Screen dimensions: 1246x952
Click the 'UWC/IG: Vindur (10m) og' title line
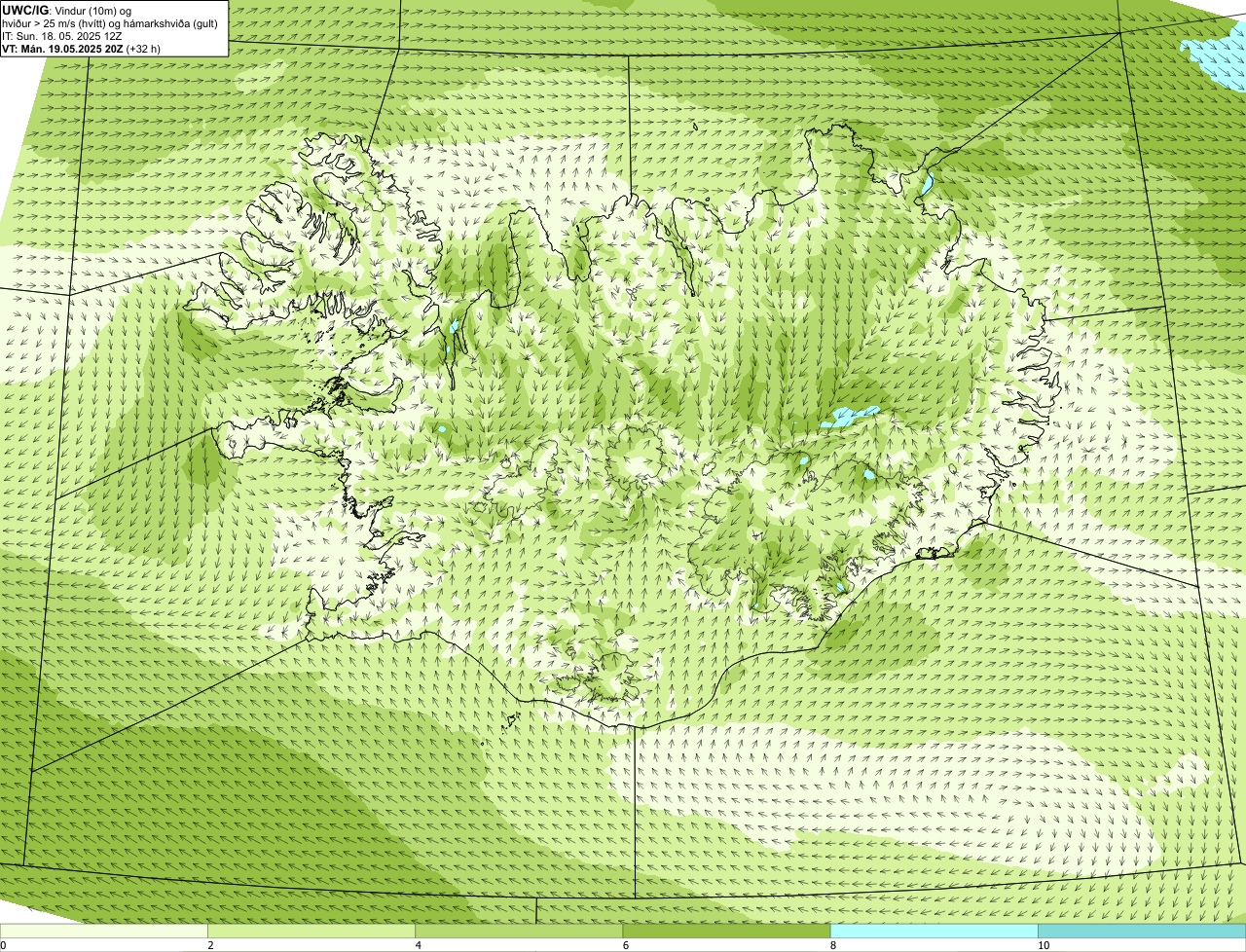[66, 10]
